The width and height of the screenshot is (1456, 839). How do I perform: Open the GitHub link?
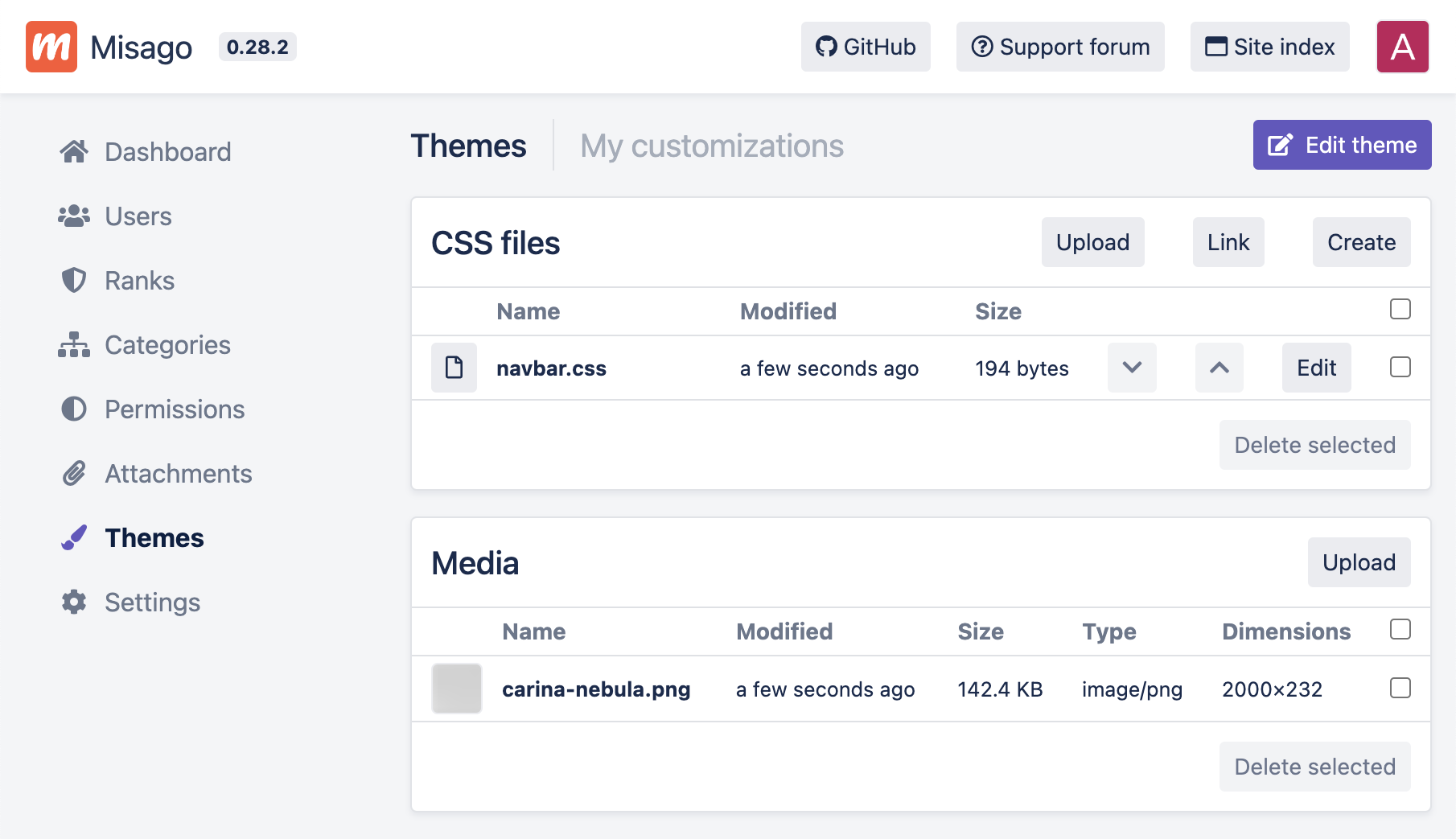[866, 47]
